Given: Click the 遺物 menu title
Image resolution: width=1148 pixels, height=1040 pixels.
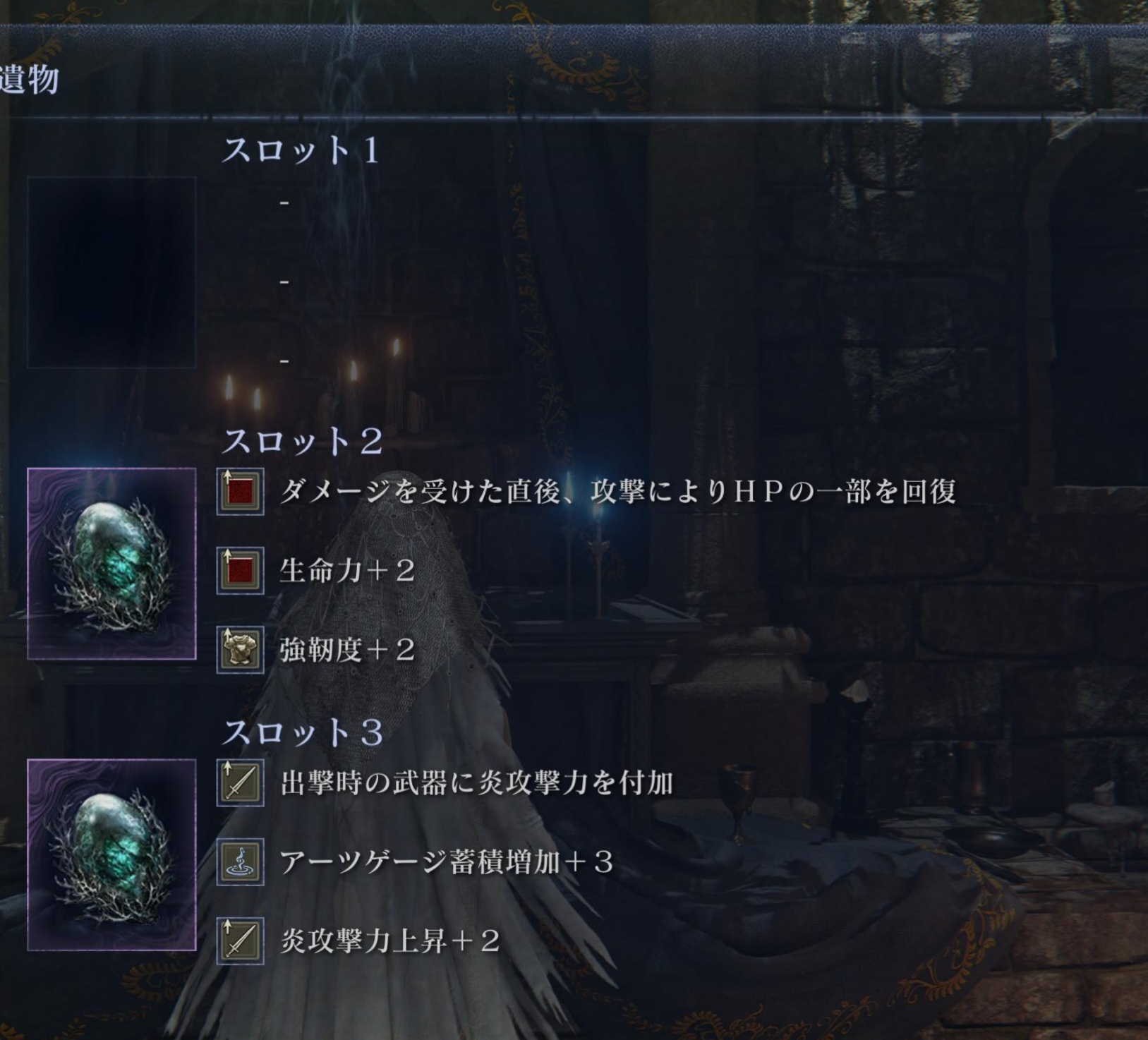Looking at the screenshot, I should [29, 79].
